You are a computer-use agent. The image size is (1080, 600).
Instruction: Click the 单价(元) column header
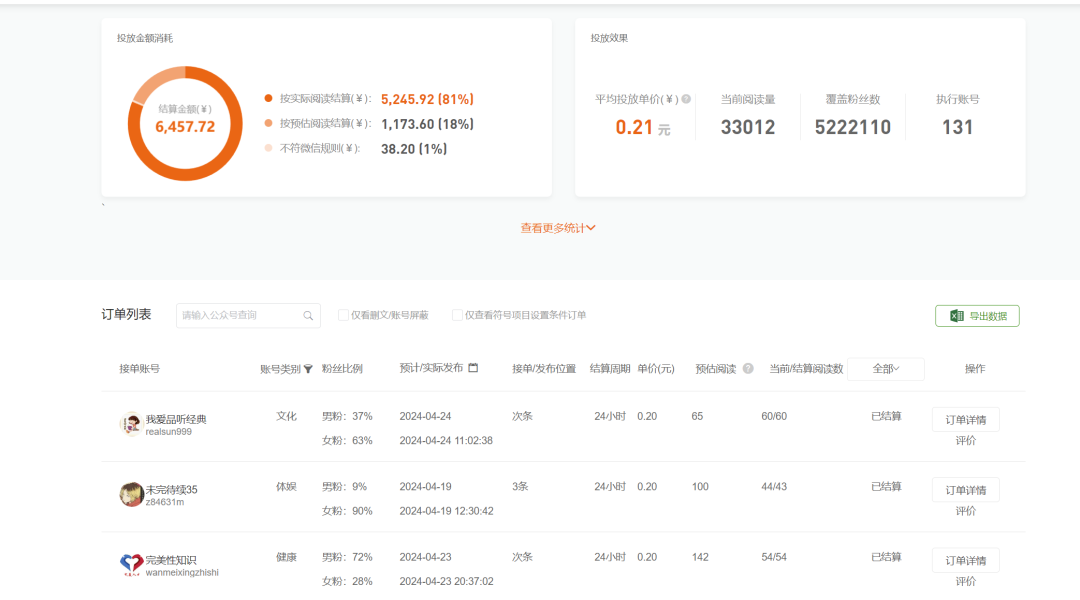(656, 369)
